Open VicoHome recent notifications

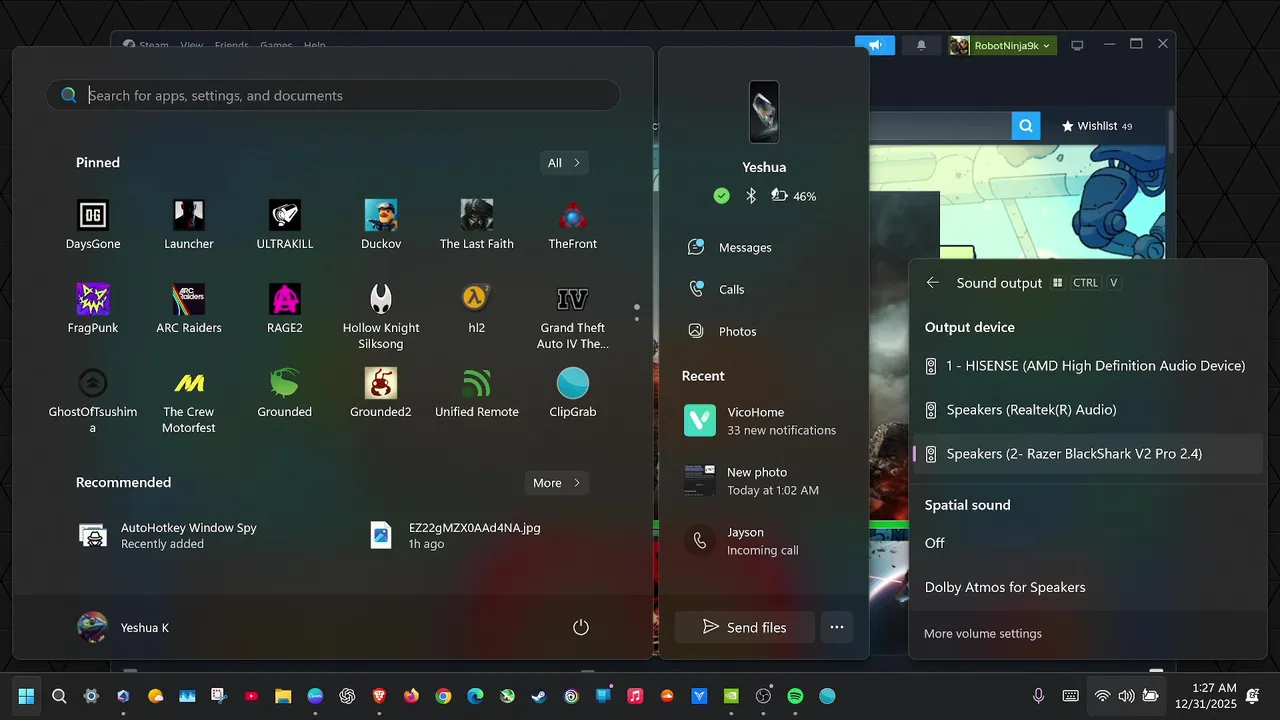pos(764,421)
